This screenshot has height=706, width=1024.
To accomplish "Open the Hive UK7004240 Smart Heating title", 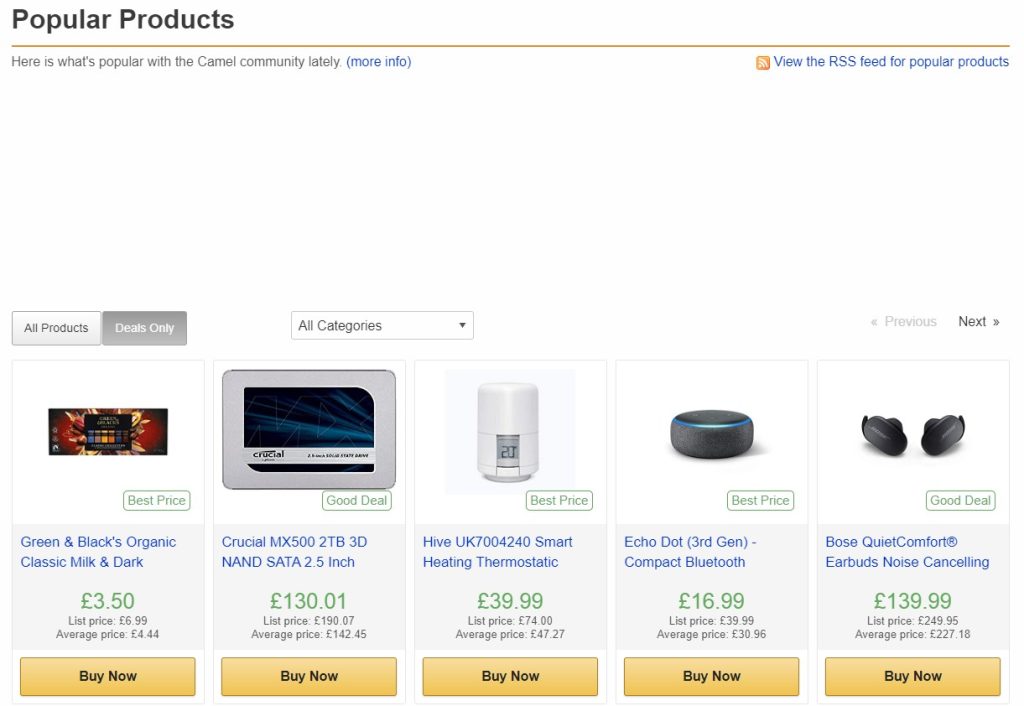I will point(498,552).
